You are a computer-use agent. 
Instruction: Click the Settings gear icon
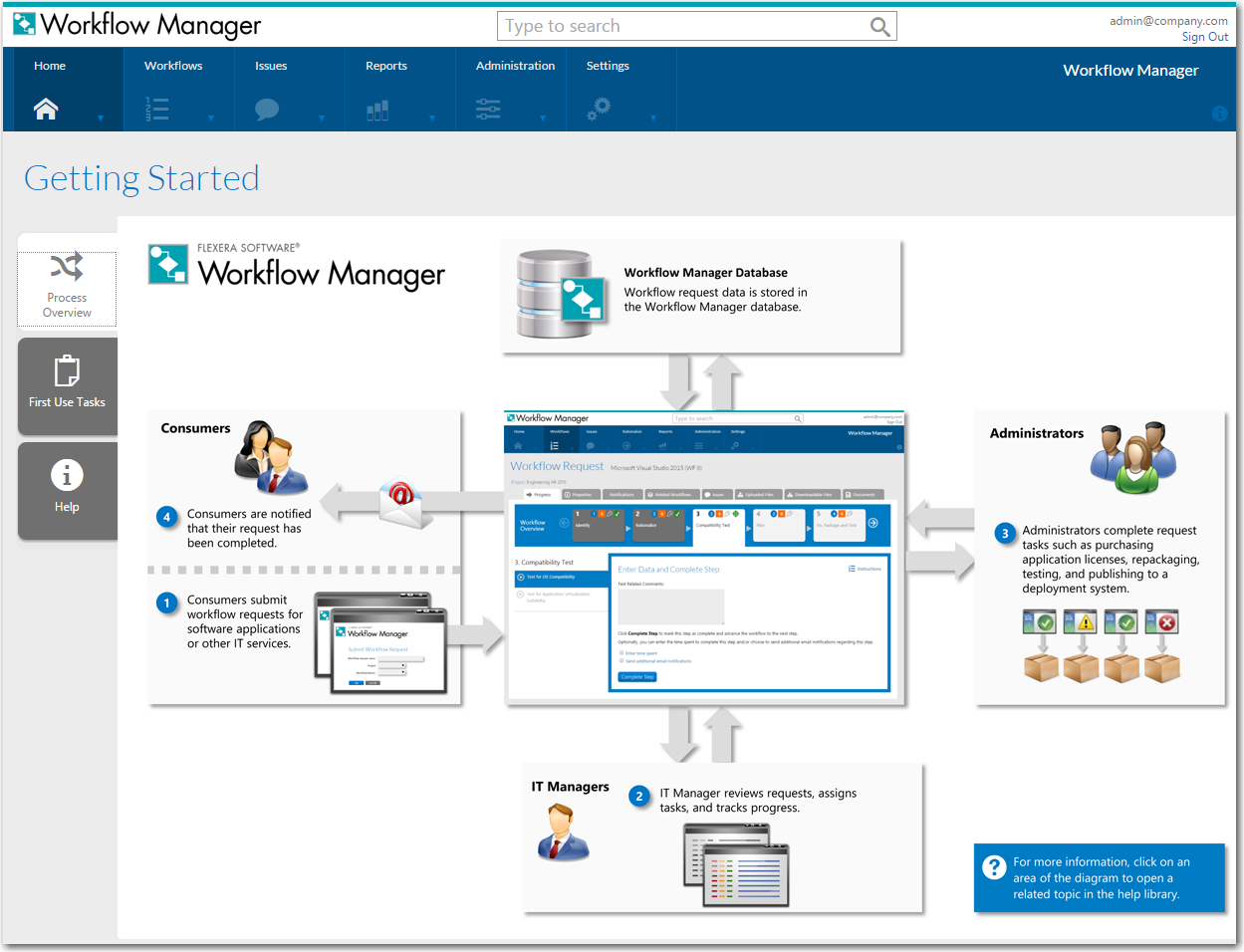pos(599,109)
